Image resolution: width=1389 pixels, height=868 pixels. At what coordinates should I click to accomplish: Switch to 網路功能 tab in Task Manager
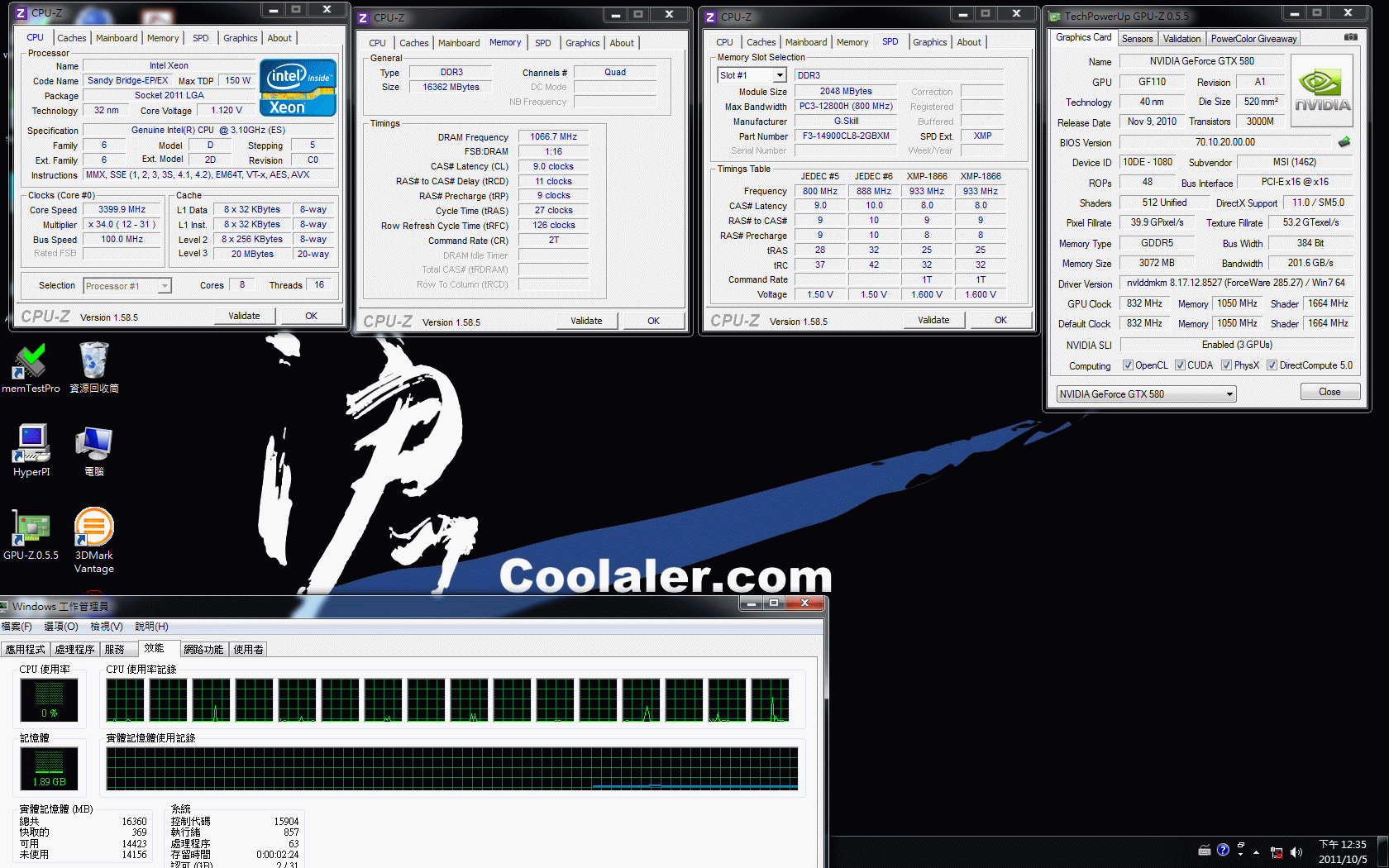[203, 650]
